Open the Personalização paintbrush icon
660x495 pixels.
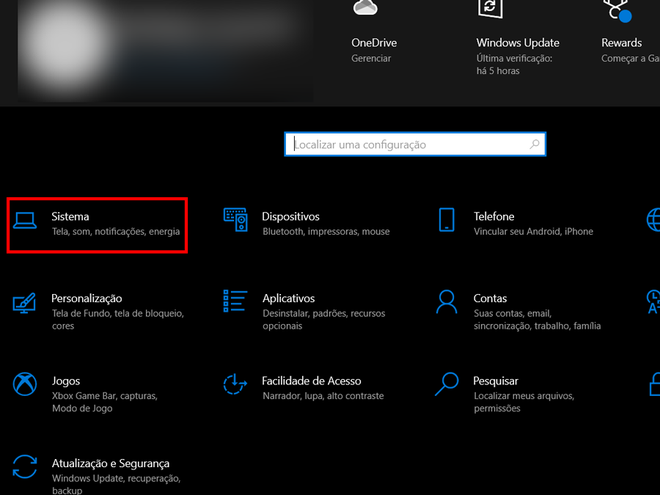coord(24,303)
